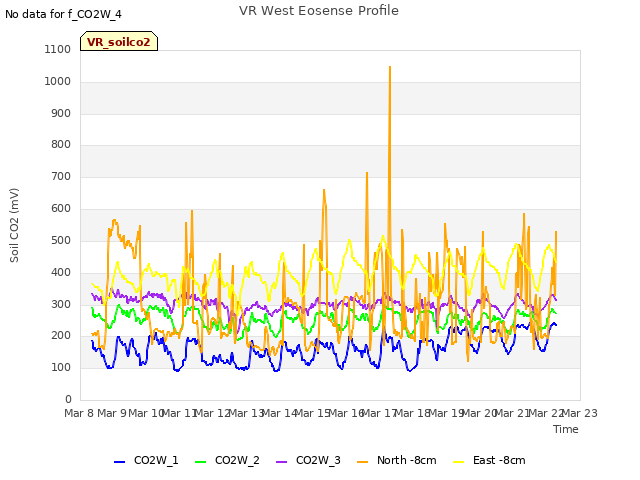This screenshot has width=640, height=480.
Task: Click the 900 y-axis tick label
Action: (x=61, y=113)
